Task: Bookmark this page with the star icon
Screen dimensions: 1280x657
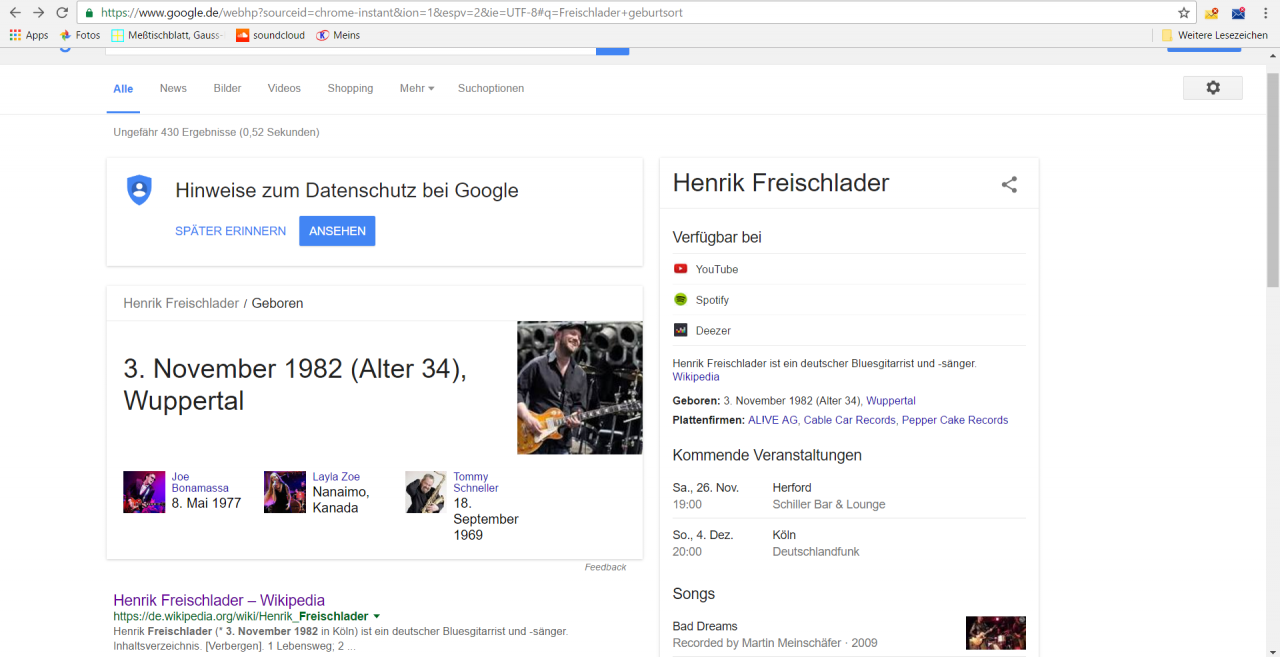Action: click(1184, 13)
